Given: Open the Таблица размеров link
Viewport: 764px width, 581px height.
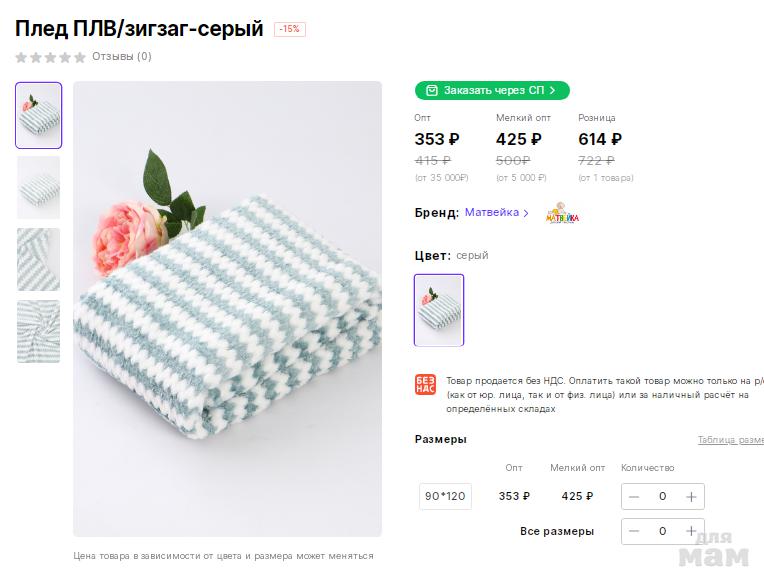Looking at the screenshot, I should pyautogui.click(x=730, y=440).
